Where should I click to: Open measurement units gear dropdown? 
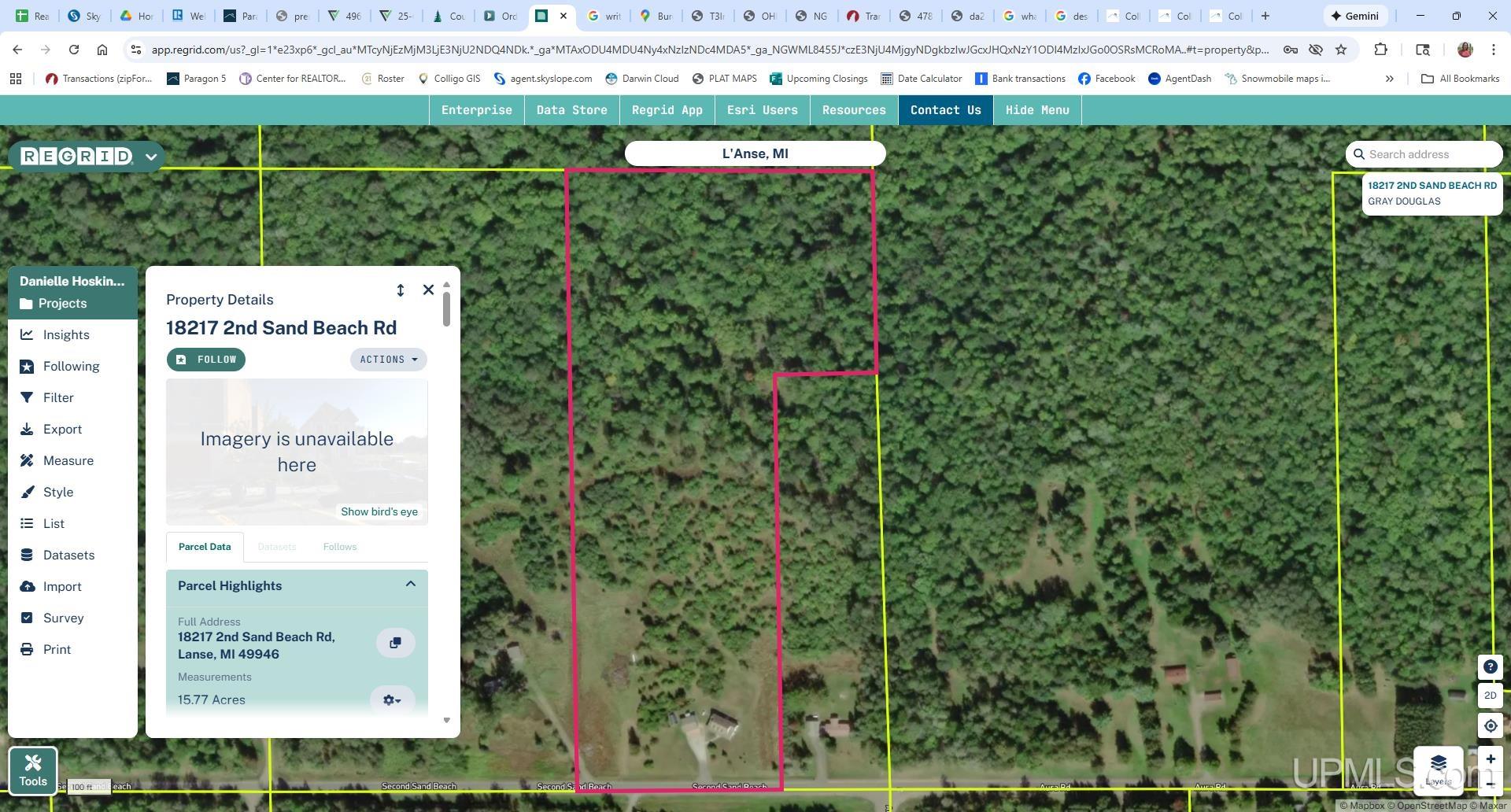tap(391, 699)
